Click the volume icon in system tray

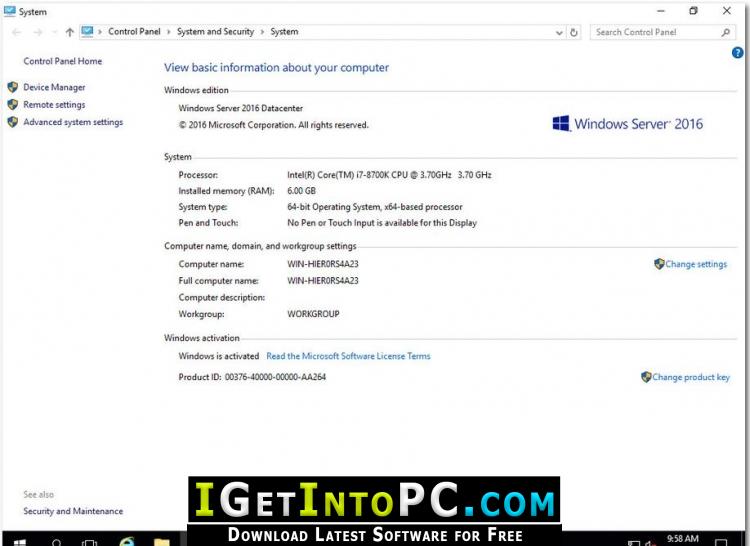[651, 543]
